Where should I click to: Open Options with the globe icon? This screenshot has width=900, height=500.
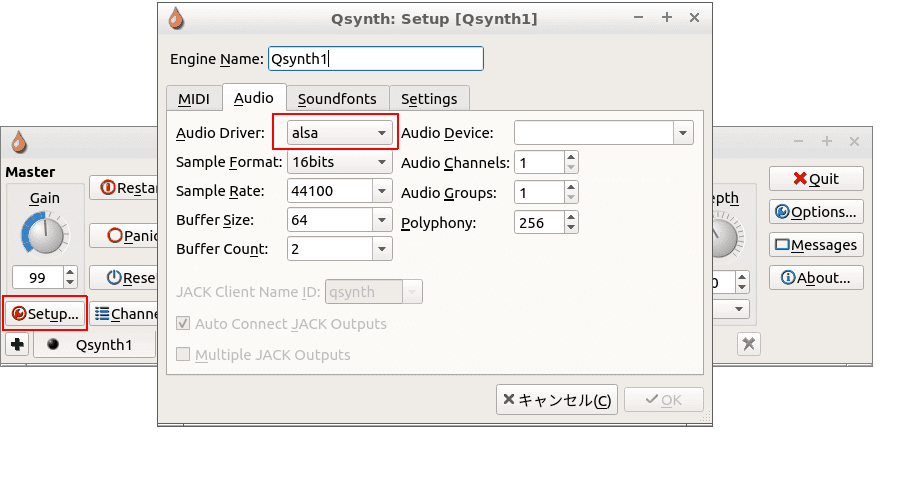click(x=815, y=212)
